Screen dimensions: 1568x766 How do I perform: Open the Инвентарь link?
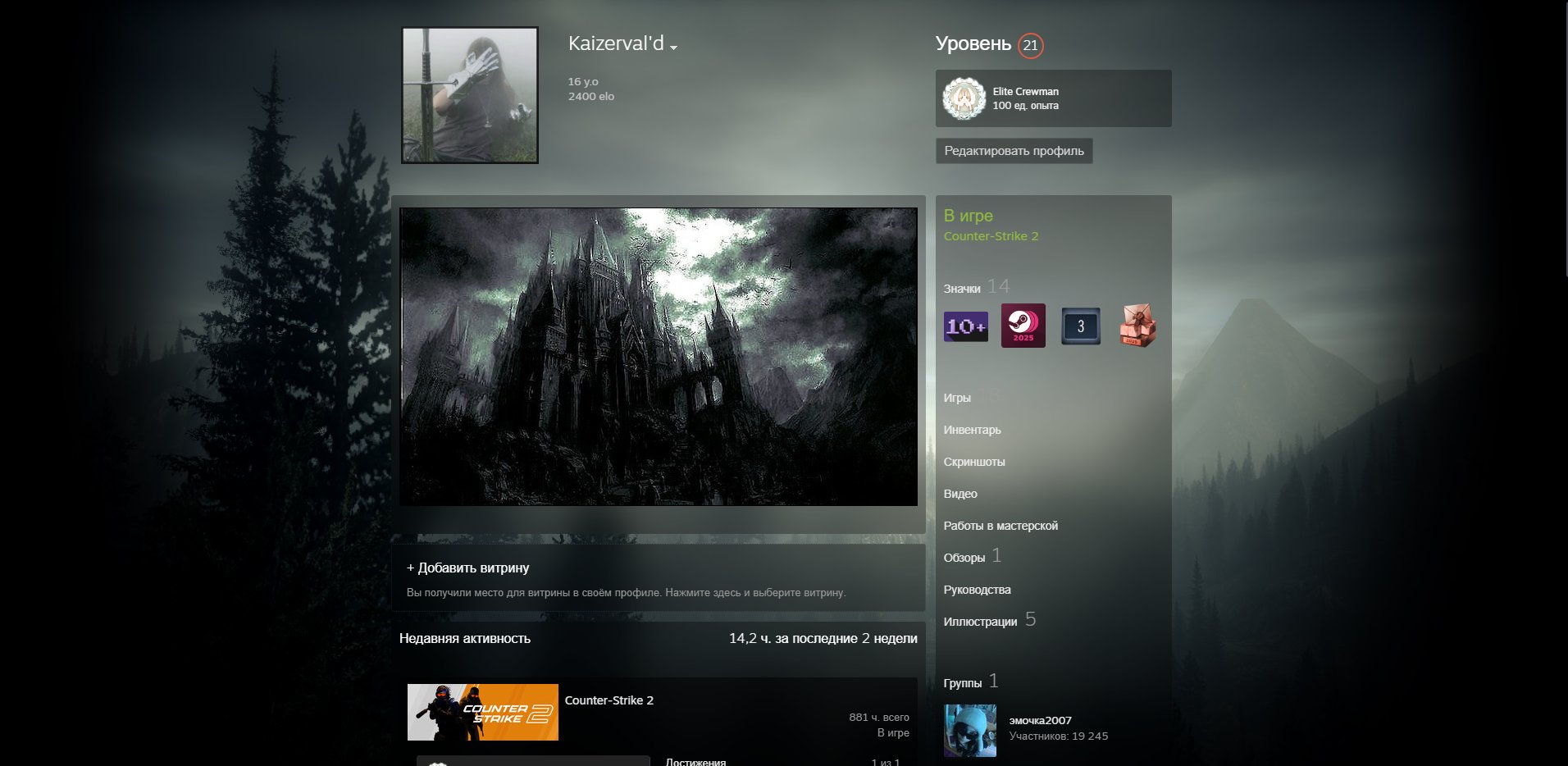click(x=972, y=430)
